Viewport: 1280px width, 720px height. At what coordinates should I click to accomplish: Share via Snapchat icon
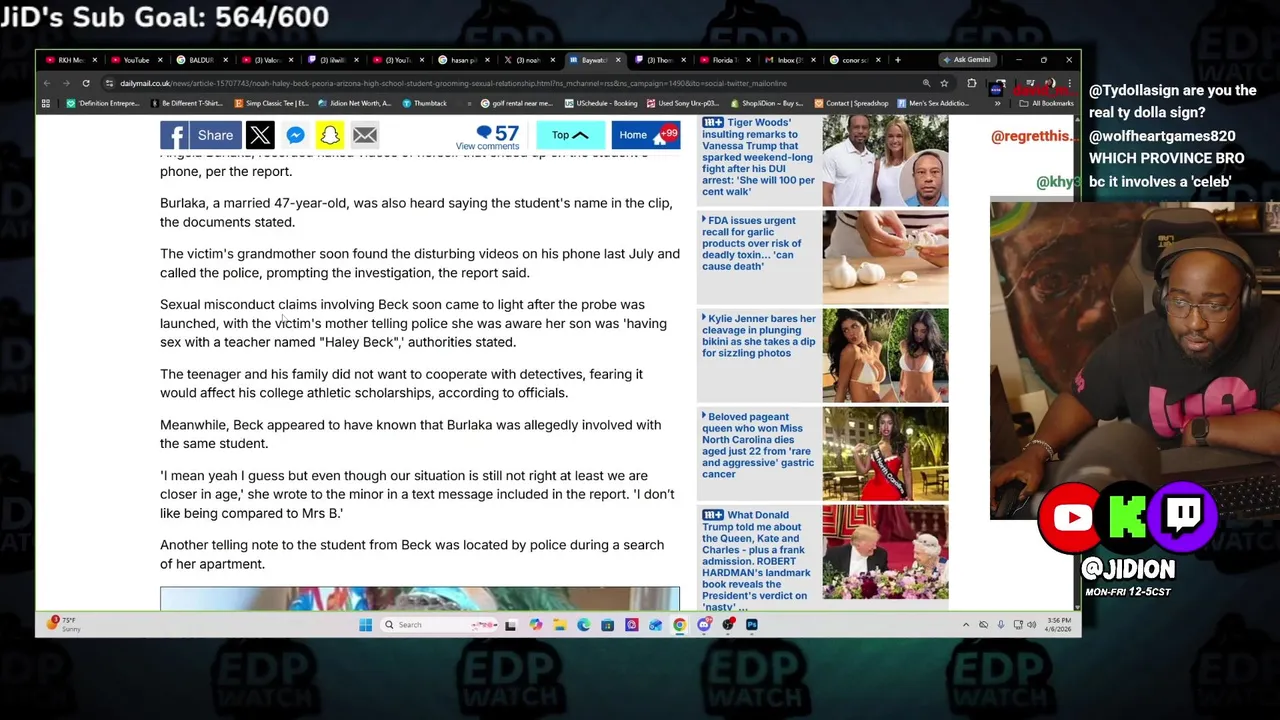(330, 135)
